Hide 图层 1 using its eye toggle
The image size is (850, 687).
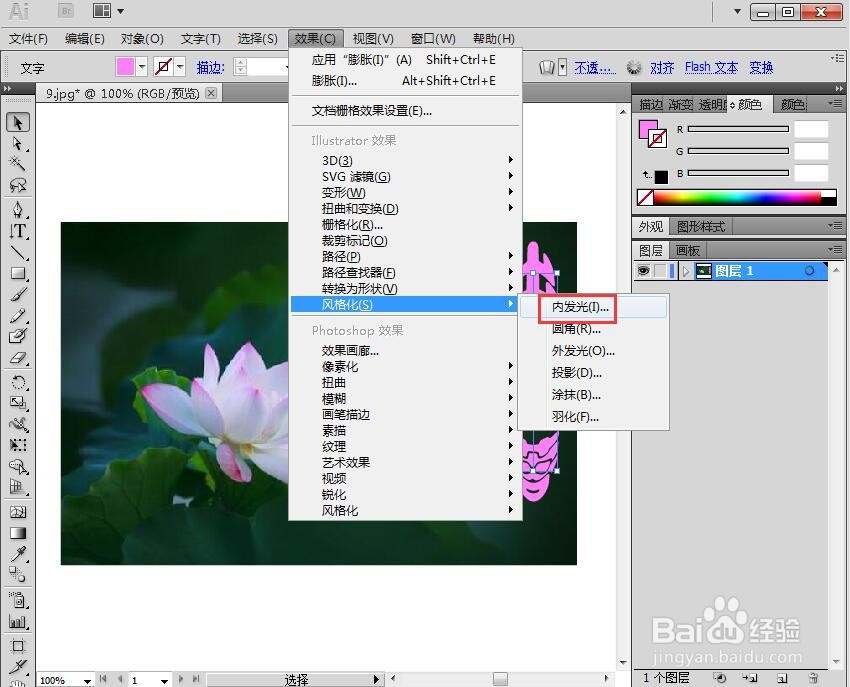click(x=643, y=270)
